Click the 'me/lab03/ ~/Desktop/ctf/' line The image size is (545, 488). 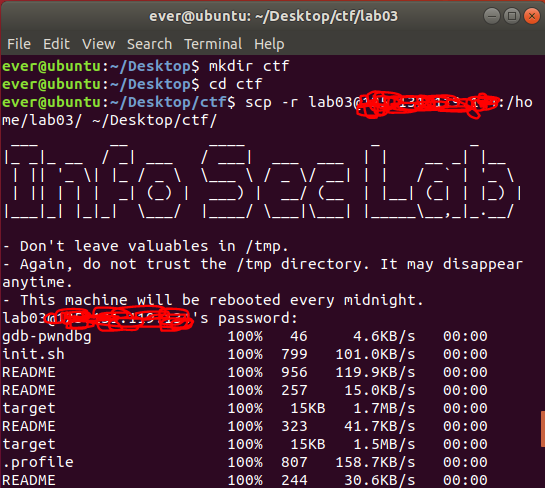tap(109, 120)
